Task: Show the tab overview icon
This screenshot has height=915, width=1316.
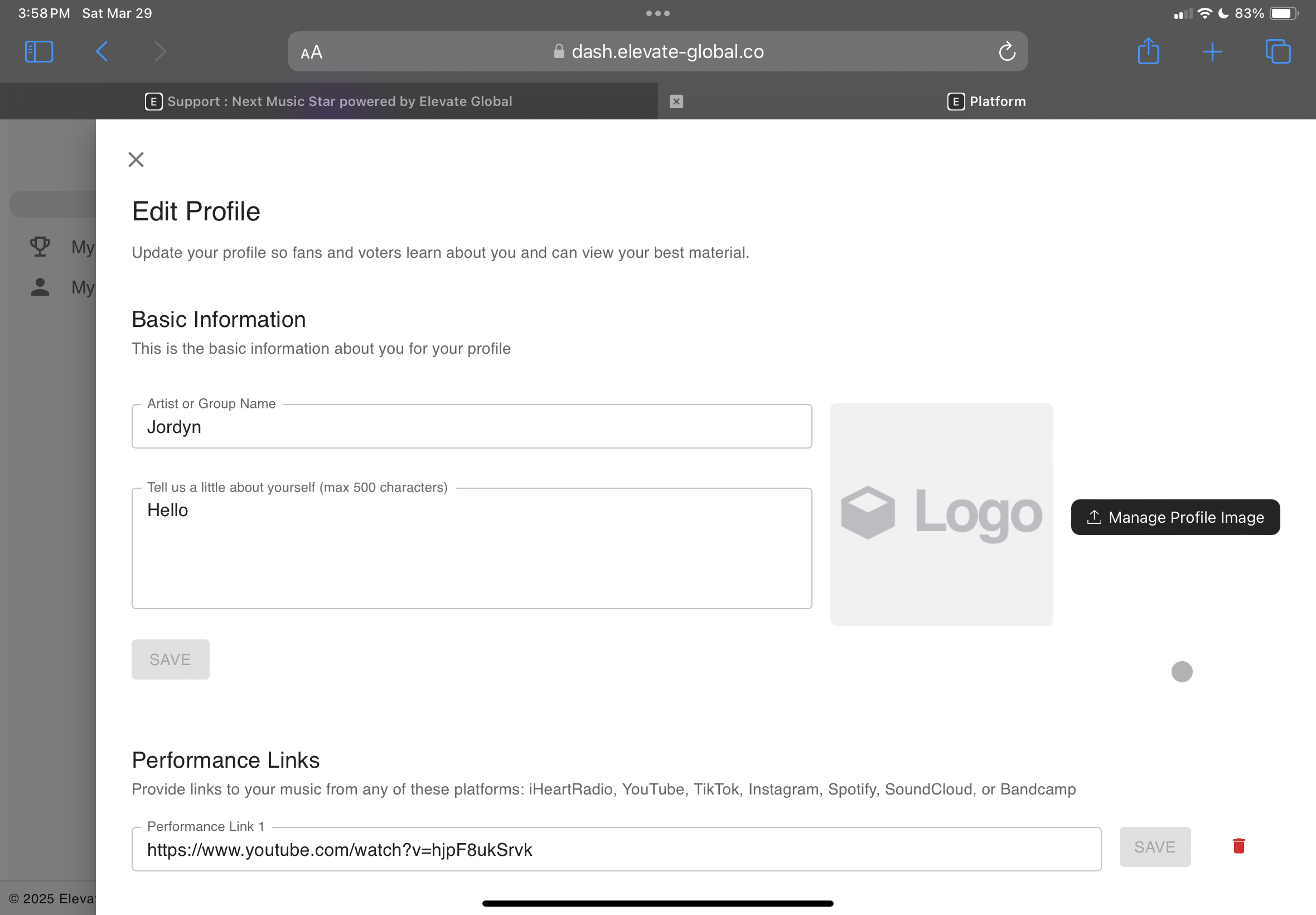Action: (x=1278, y=51)
